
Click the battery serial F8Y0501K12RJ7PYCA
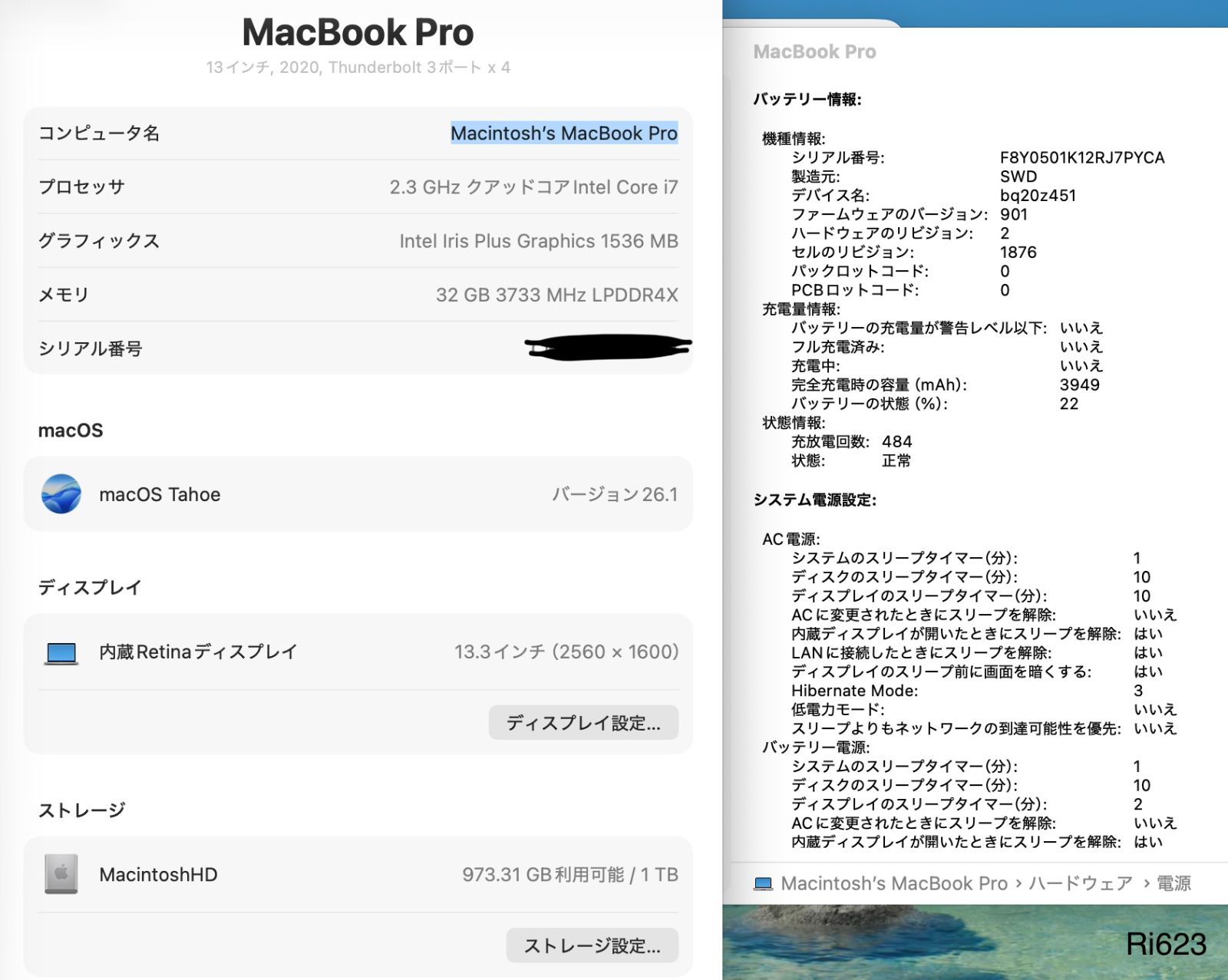[1082, 157]
